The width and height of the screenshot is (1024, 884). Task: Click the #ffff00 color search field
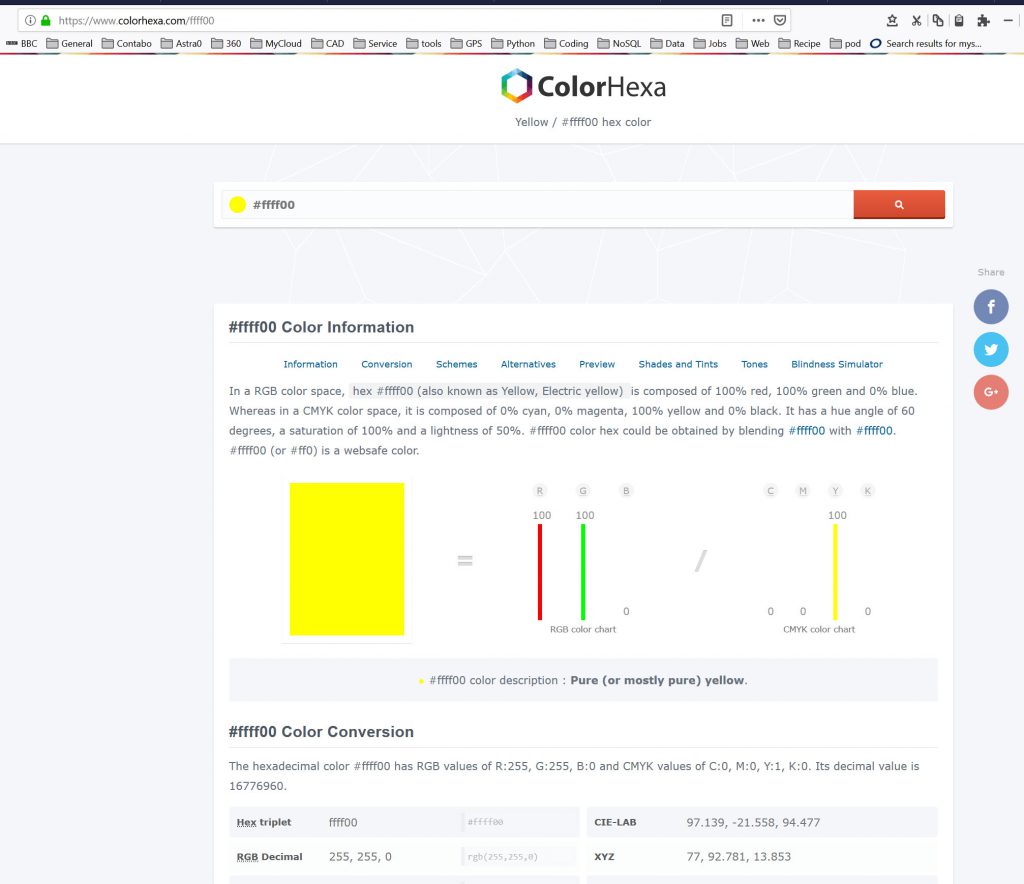(540, 205)
